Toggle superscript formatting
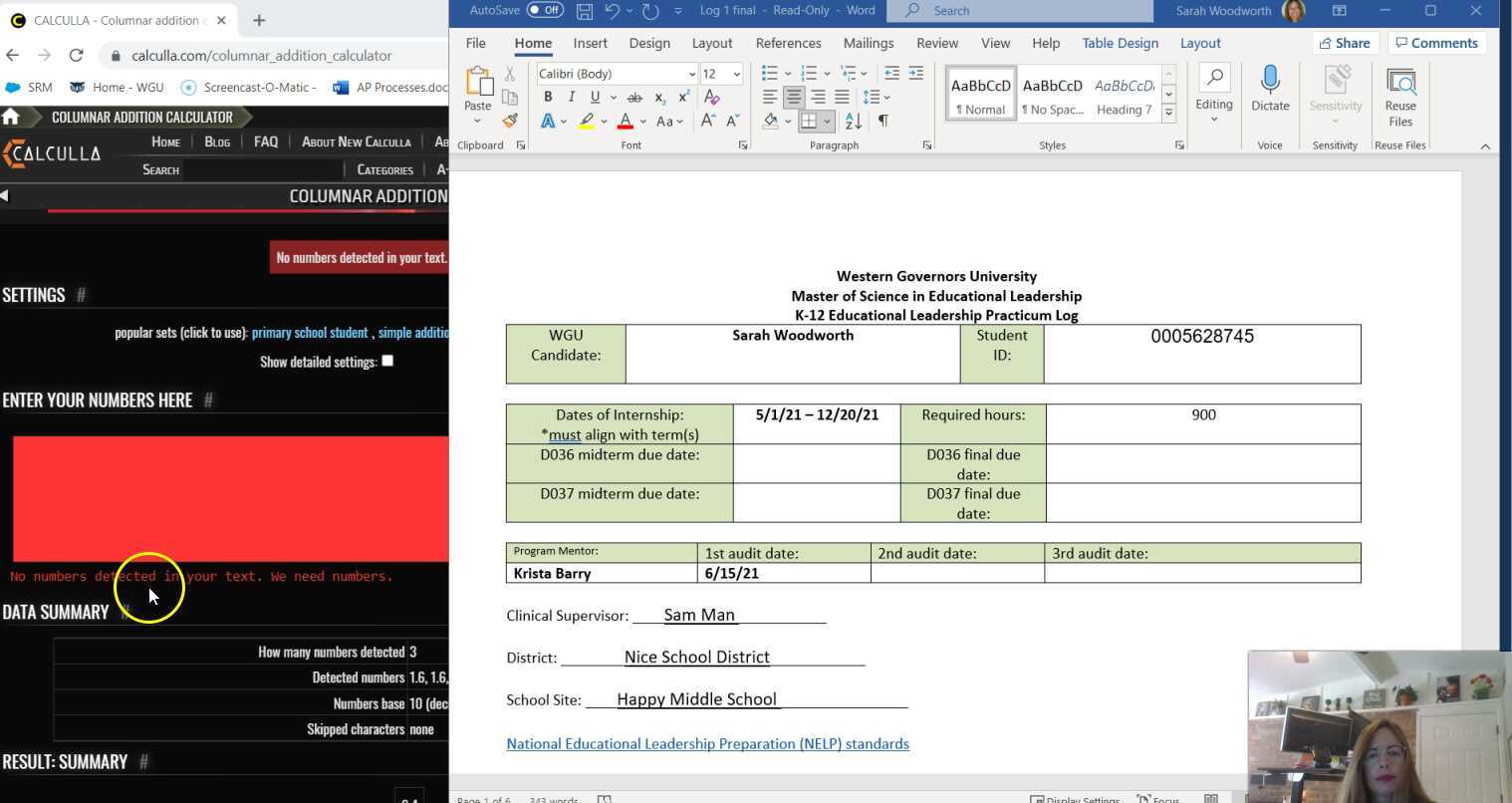Viewport: 1512px width, 803px height. click(x=683, y=97)
